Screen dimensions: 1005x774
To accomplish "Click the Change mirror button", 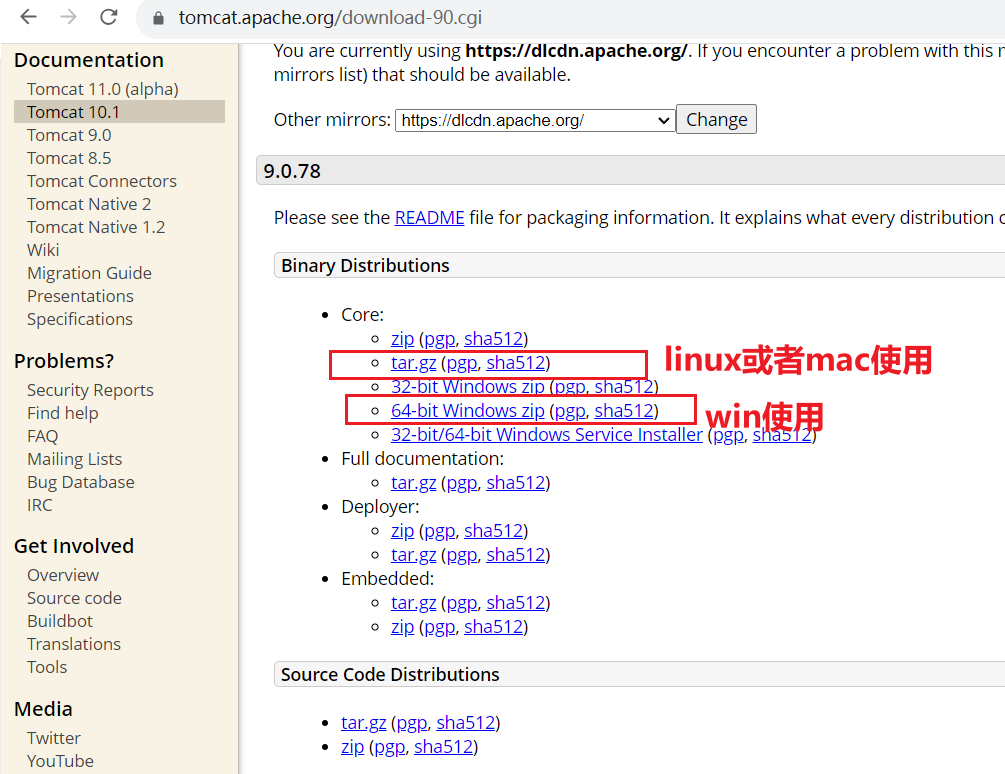I will tap(717, 120).
